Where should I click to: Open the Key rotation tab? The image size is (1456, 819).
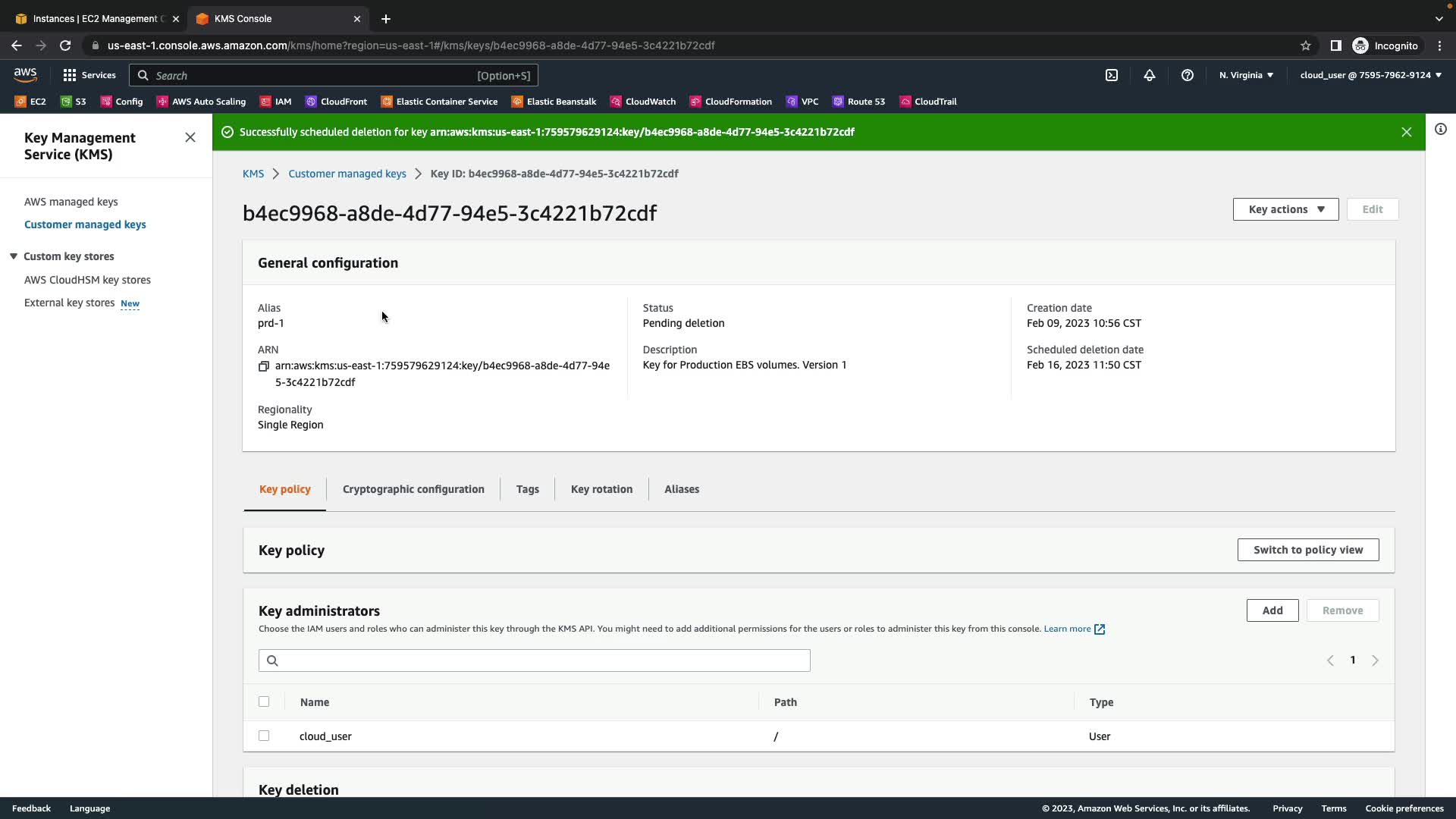[601, 489]
